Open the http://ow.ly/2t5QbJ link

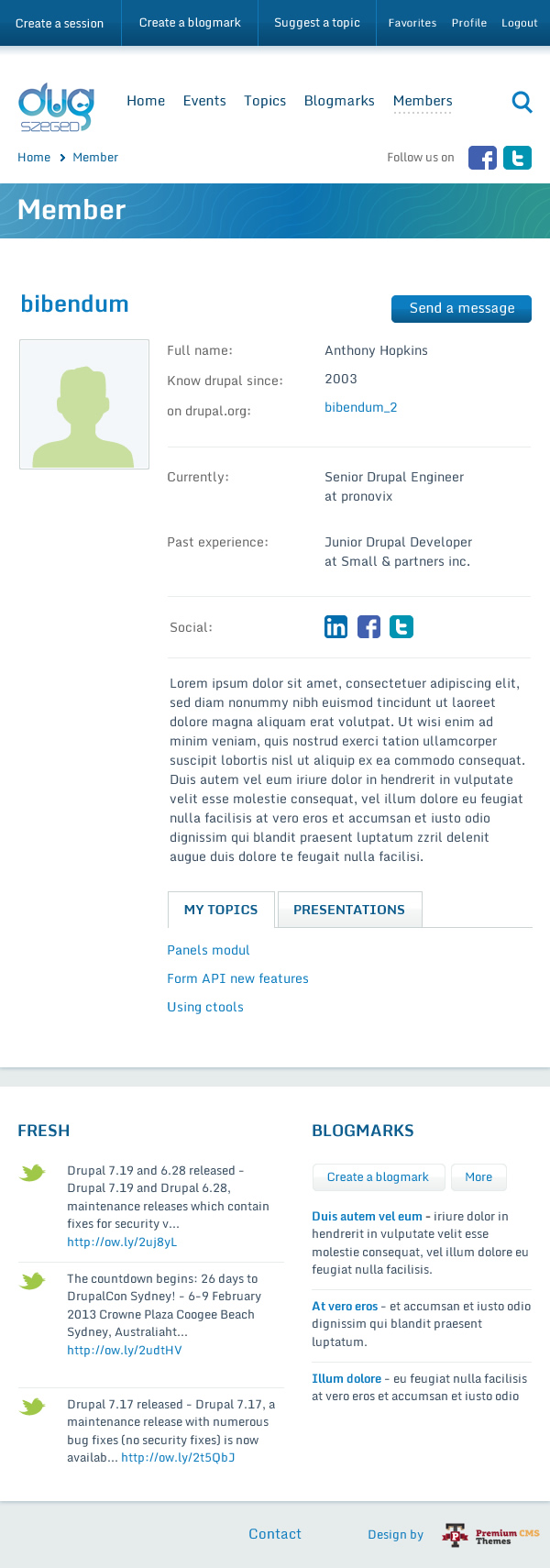178,1458
